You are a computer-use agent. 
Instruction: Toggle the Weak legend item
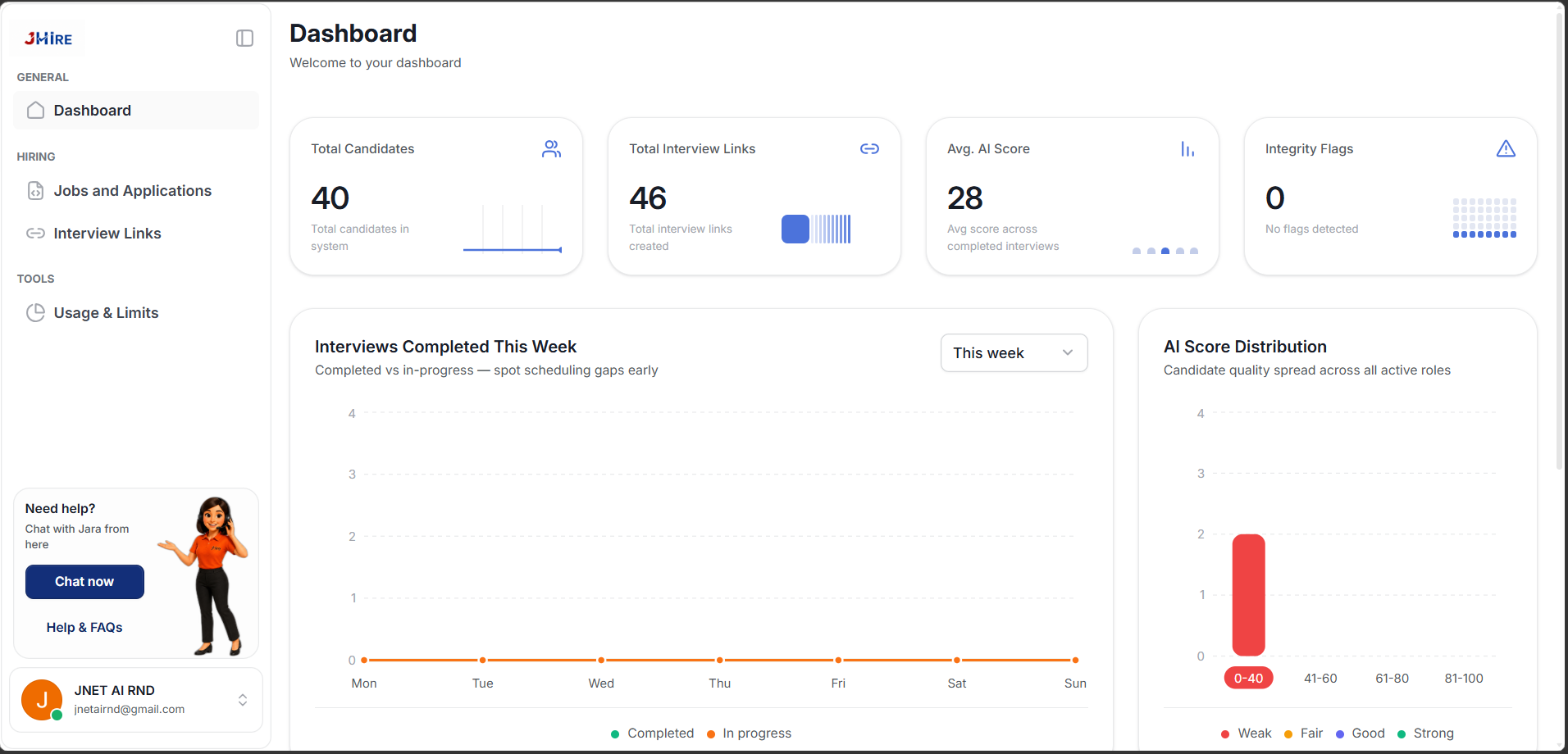pos(1247,734)
